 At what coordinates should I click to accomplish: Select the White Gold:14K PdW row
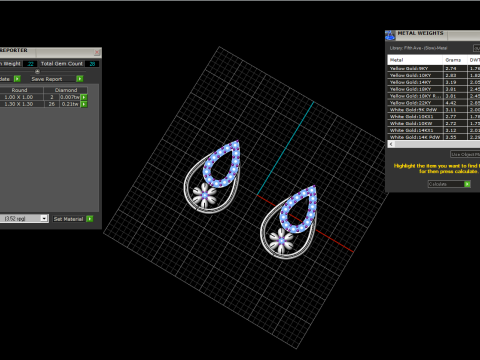coord(434,137)
